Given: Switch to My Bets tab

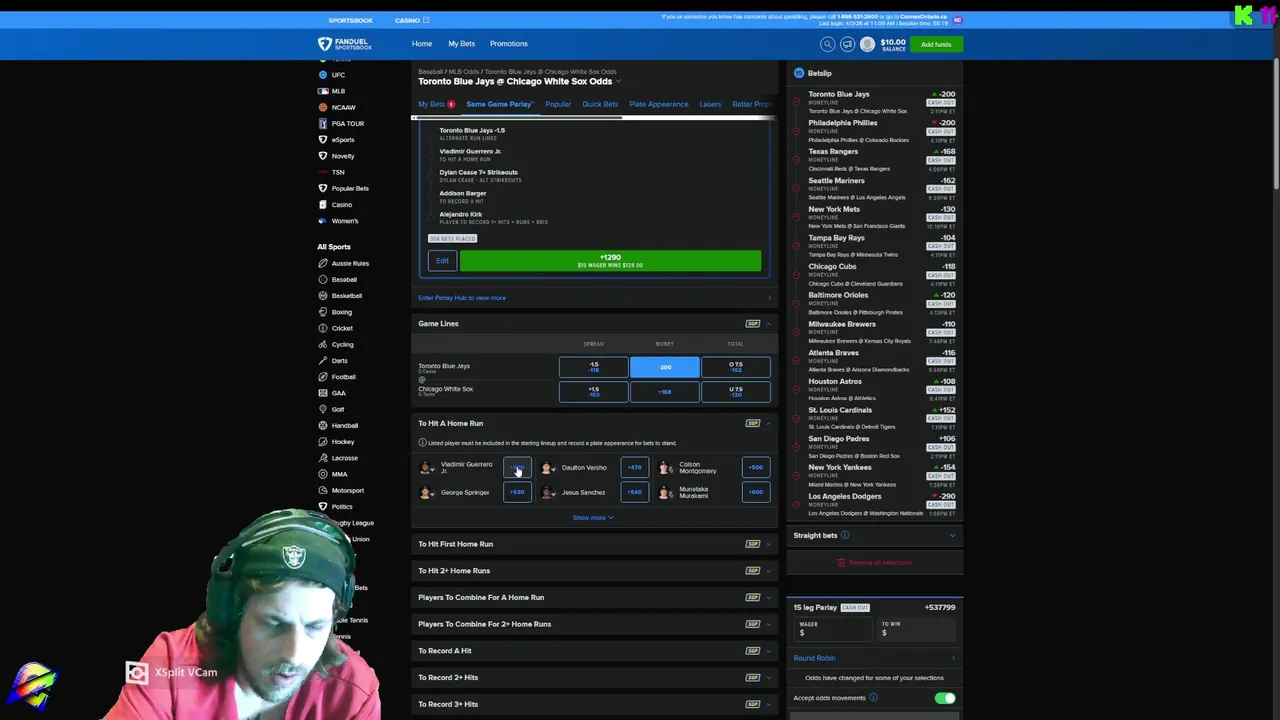Looking at the screenshot, I should pyautogui.click(x=436, y=104).
